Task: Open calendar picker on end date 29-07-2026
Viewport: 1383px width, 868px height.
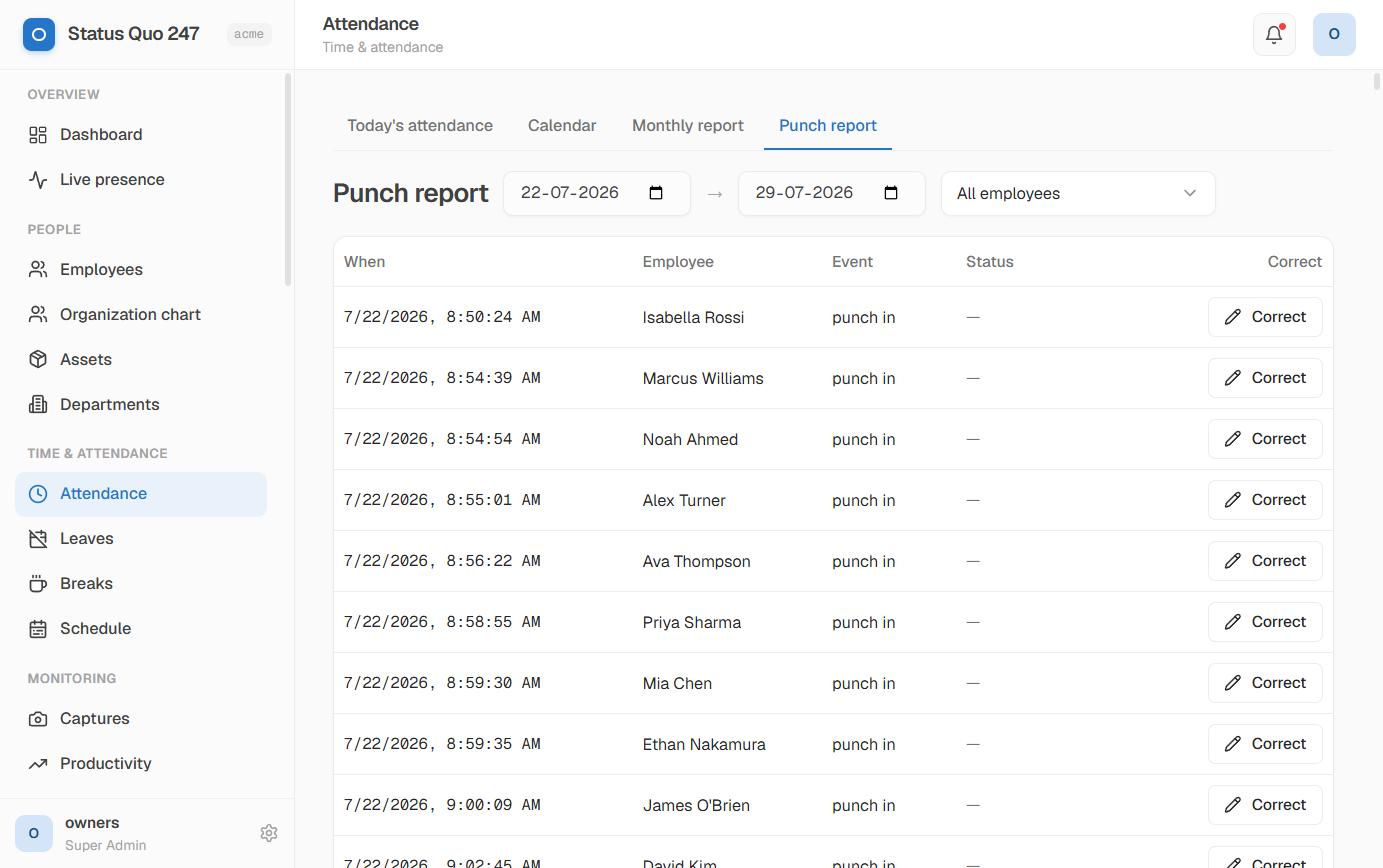Action: tap(891, 193)
